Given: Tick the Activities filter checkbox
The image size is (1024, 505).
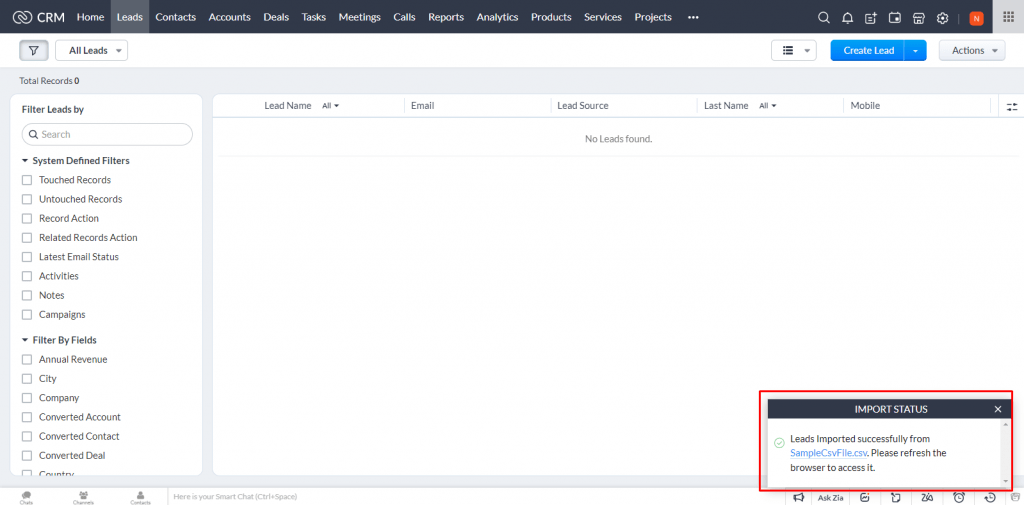Looking at the screenshot, I should point(27,276).
